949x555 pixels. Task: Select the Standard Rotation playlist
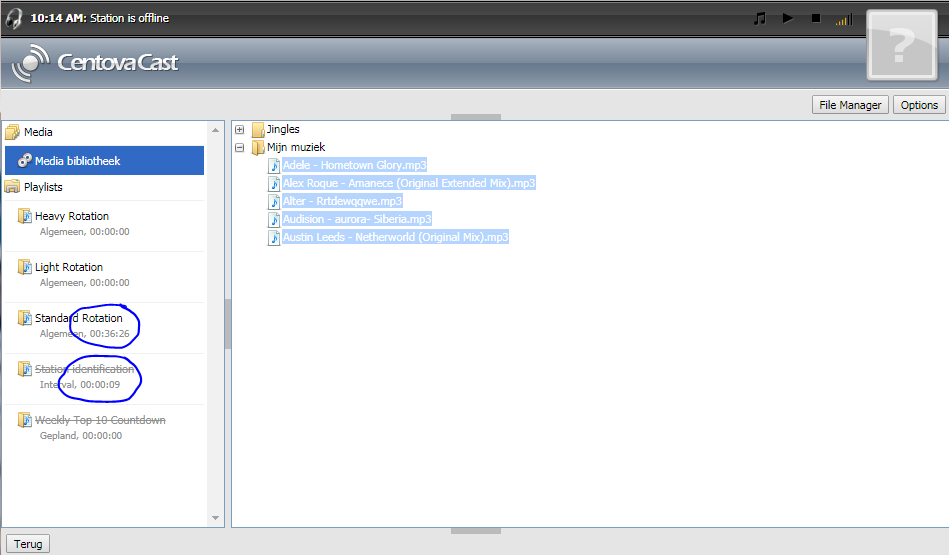[104, 325]
